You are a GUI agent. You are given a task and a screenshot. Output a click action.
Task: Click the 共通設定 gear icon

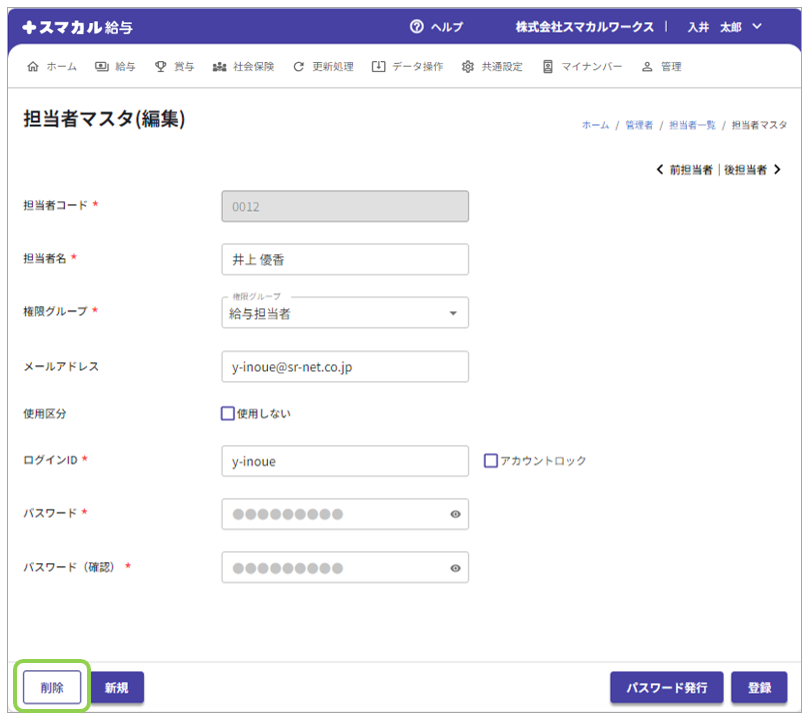click(x=467, y=67)
